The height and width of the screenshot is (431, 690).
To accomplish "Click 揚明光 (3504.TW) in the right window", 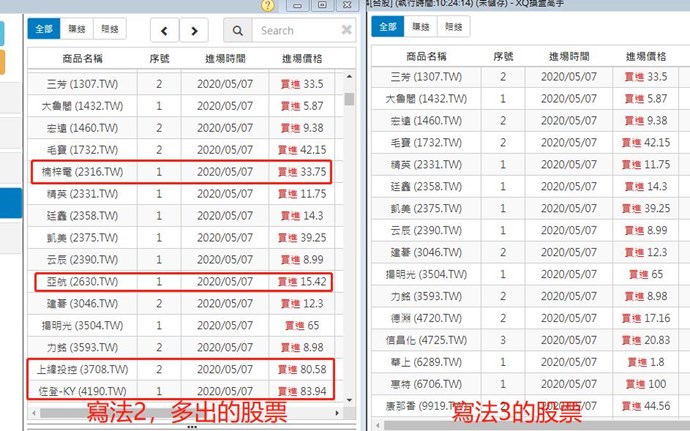I will pyautogui.click(x=426, y=275).
